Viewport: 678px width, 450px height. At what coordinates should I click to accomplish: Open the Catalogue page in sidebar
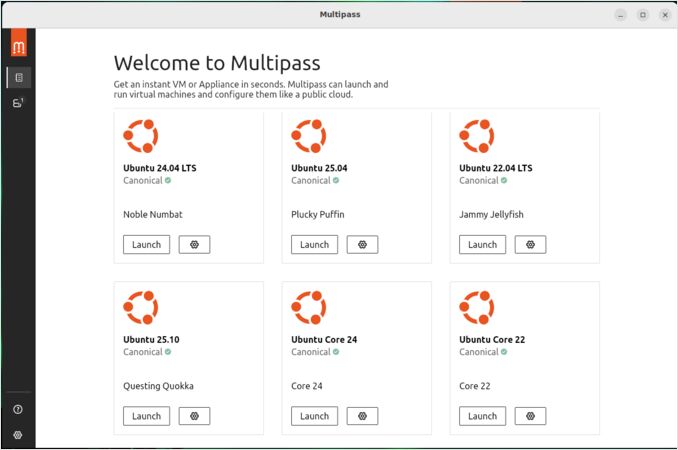(x=18, y=77)
